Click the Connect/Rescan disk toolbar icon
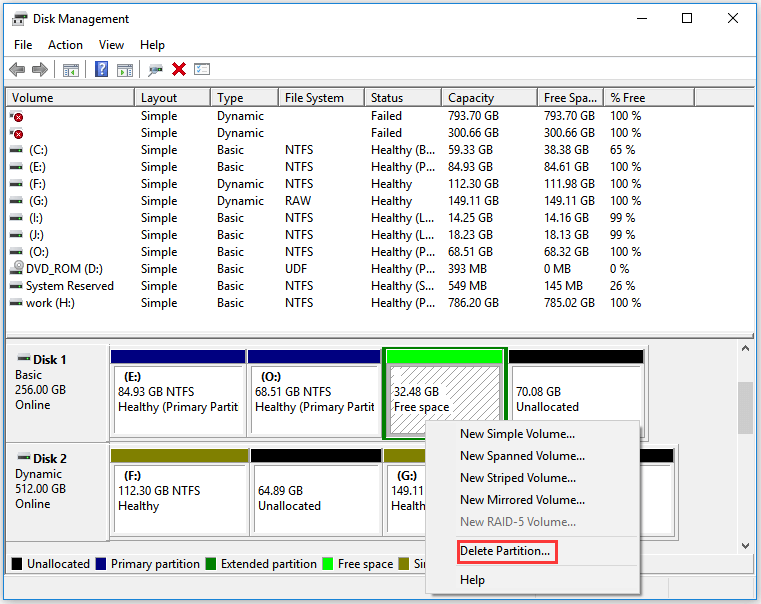The width and height of the screenshot is (761, 604). click(155, 70)
